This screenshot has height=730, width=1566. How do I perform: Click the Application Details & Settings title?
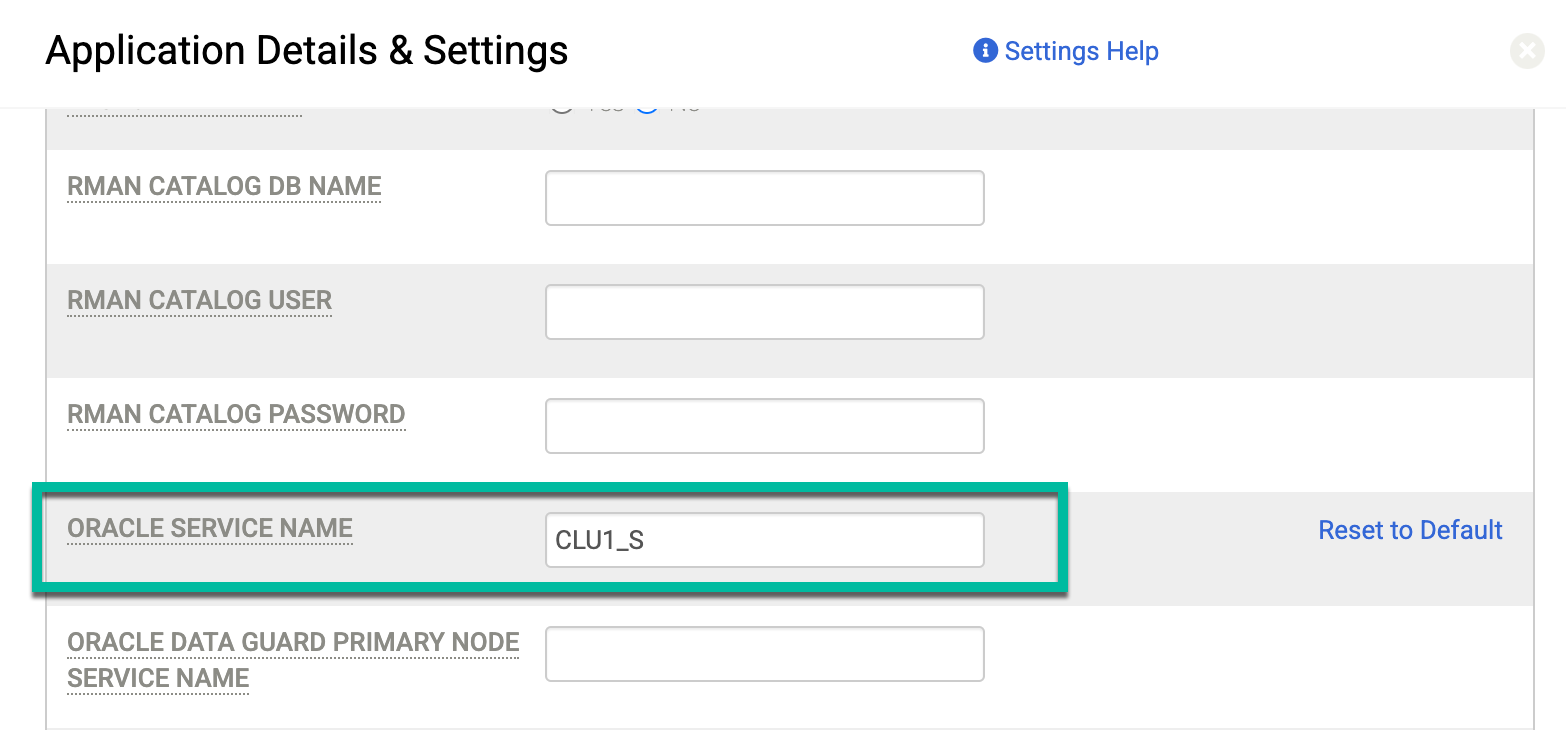tap(306, 50)
